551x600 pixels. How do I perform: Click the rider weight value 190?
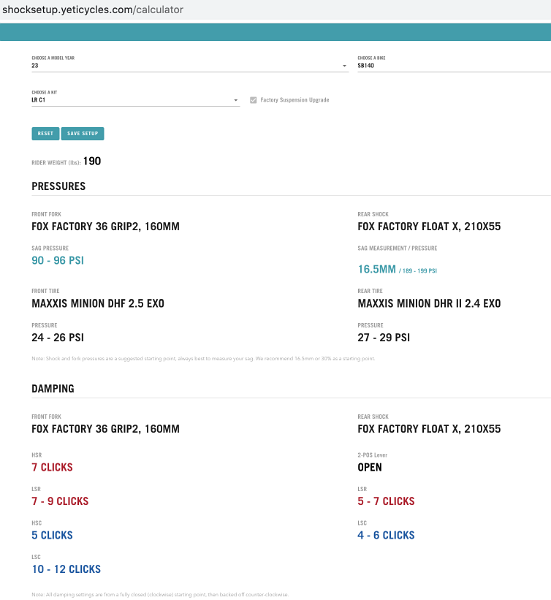(x=92, y=161)
